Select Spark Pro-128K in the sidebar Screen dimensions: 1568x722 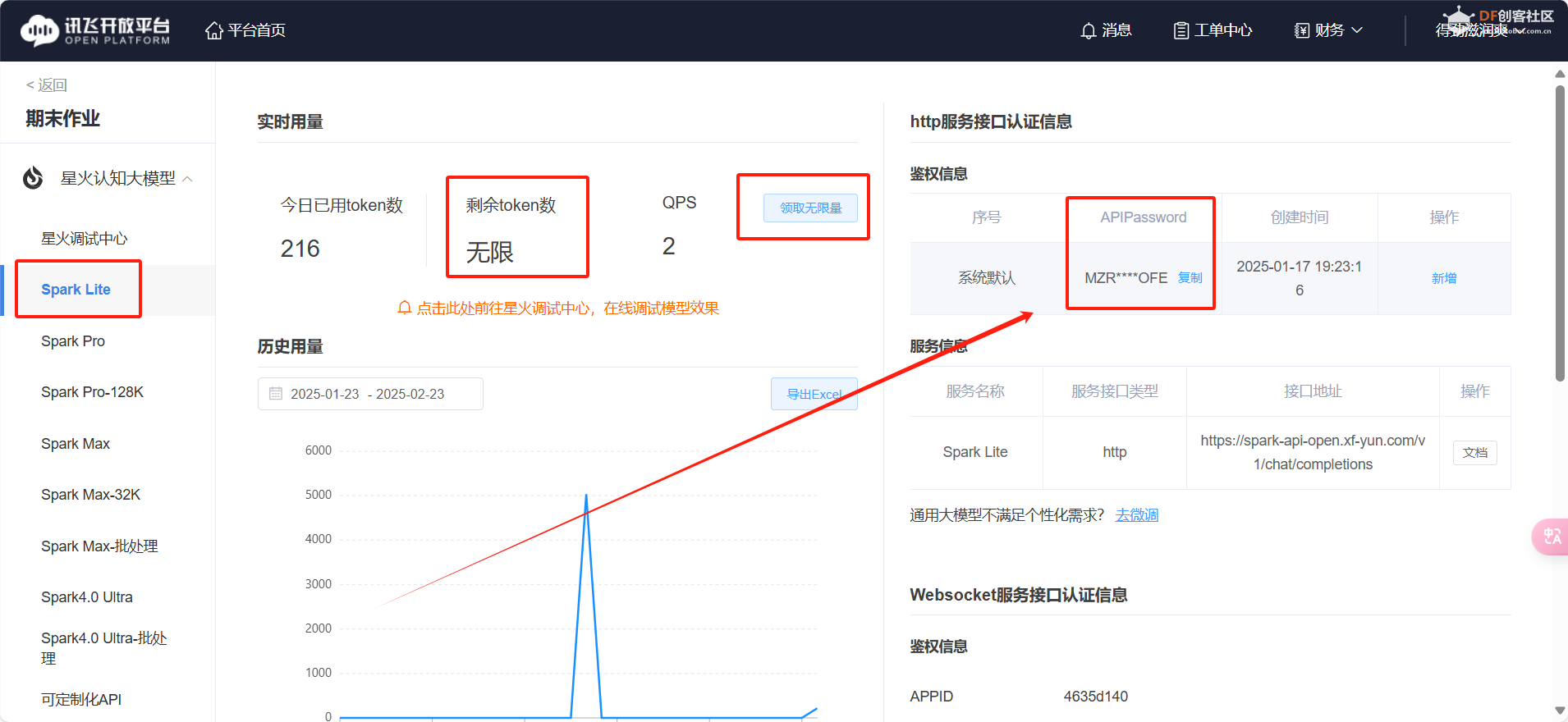92,392
